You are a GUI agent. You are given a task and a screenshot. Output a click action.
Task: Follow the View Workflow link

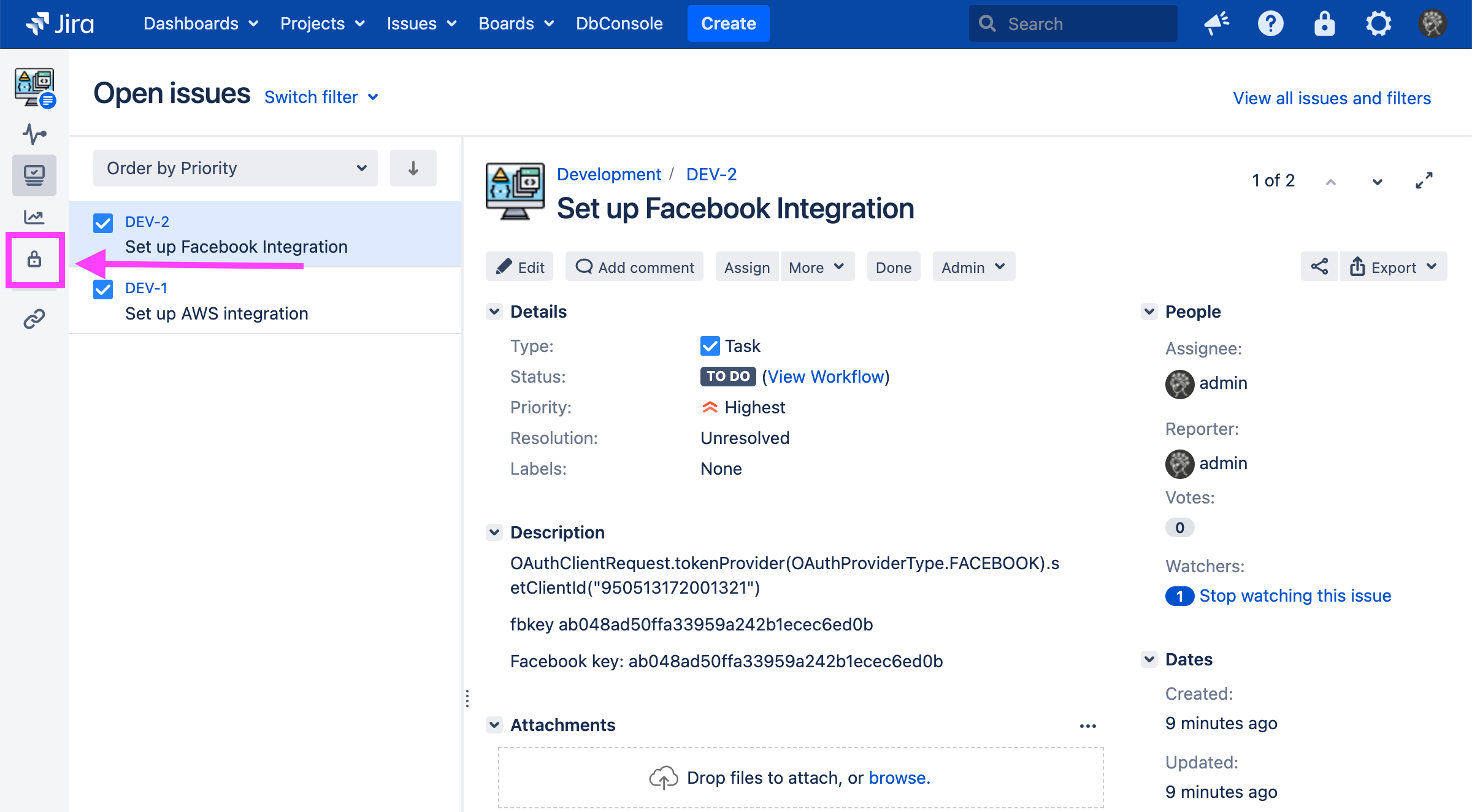click(826, 377)
